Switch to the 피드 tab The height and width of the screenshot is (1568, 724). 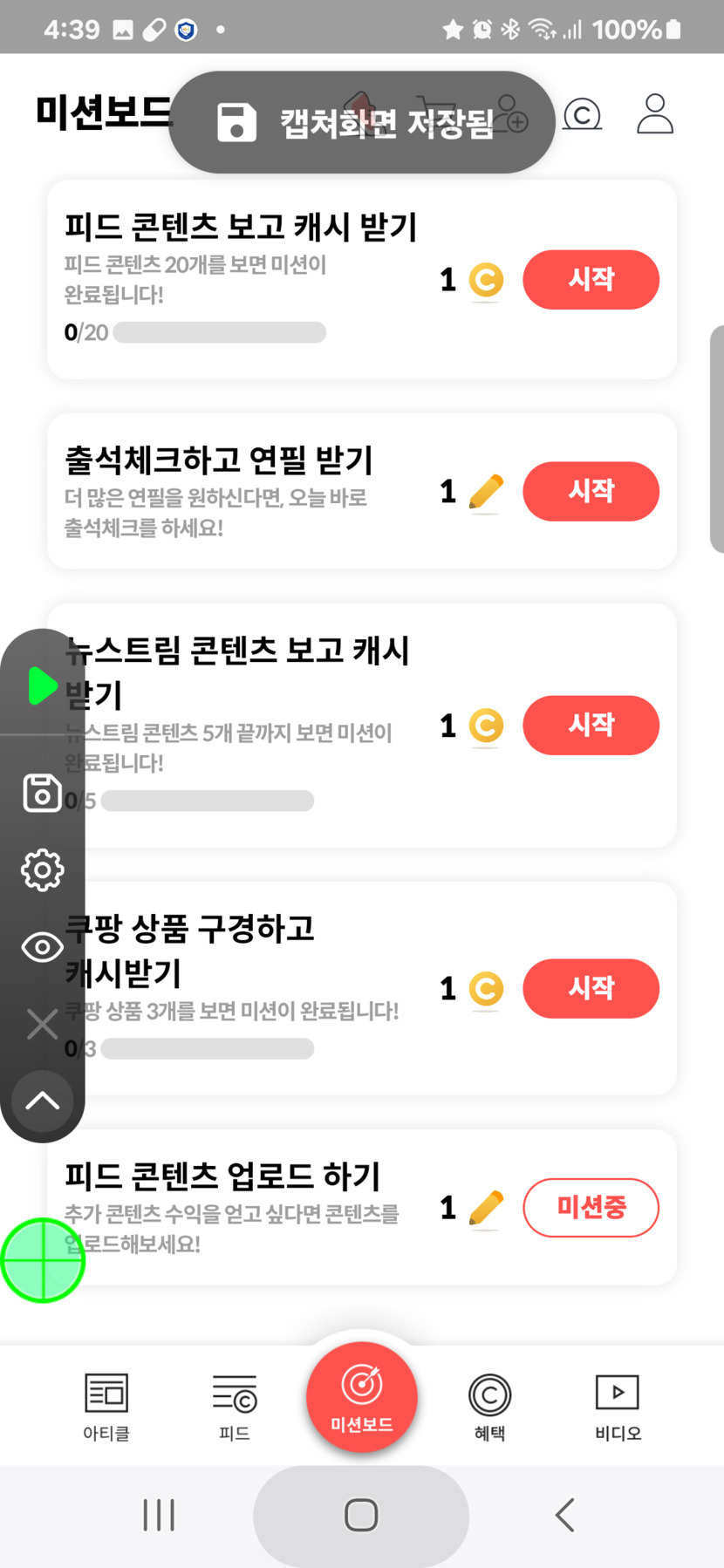coord(234,1406)
